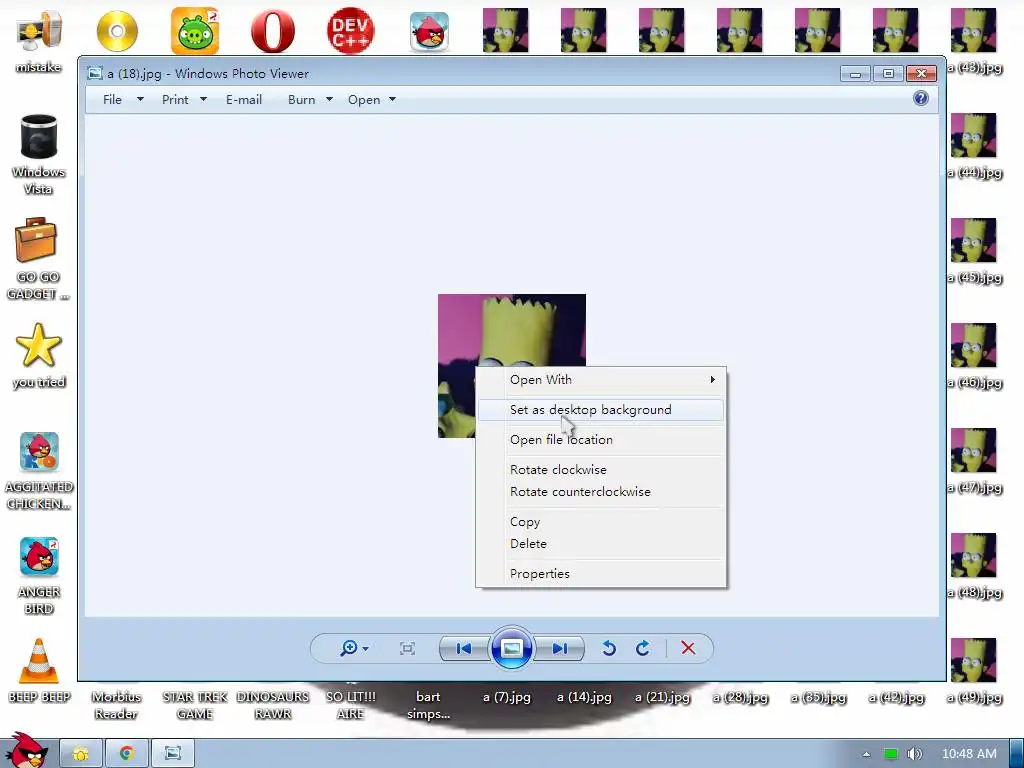Click the green tray status icon

click(x=891, y=754)
